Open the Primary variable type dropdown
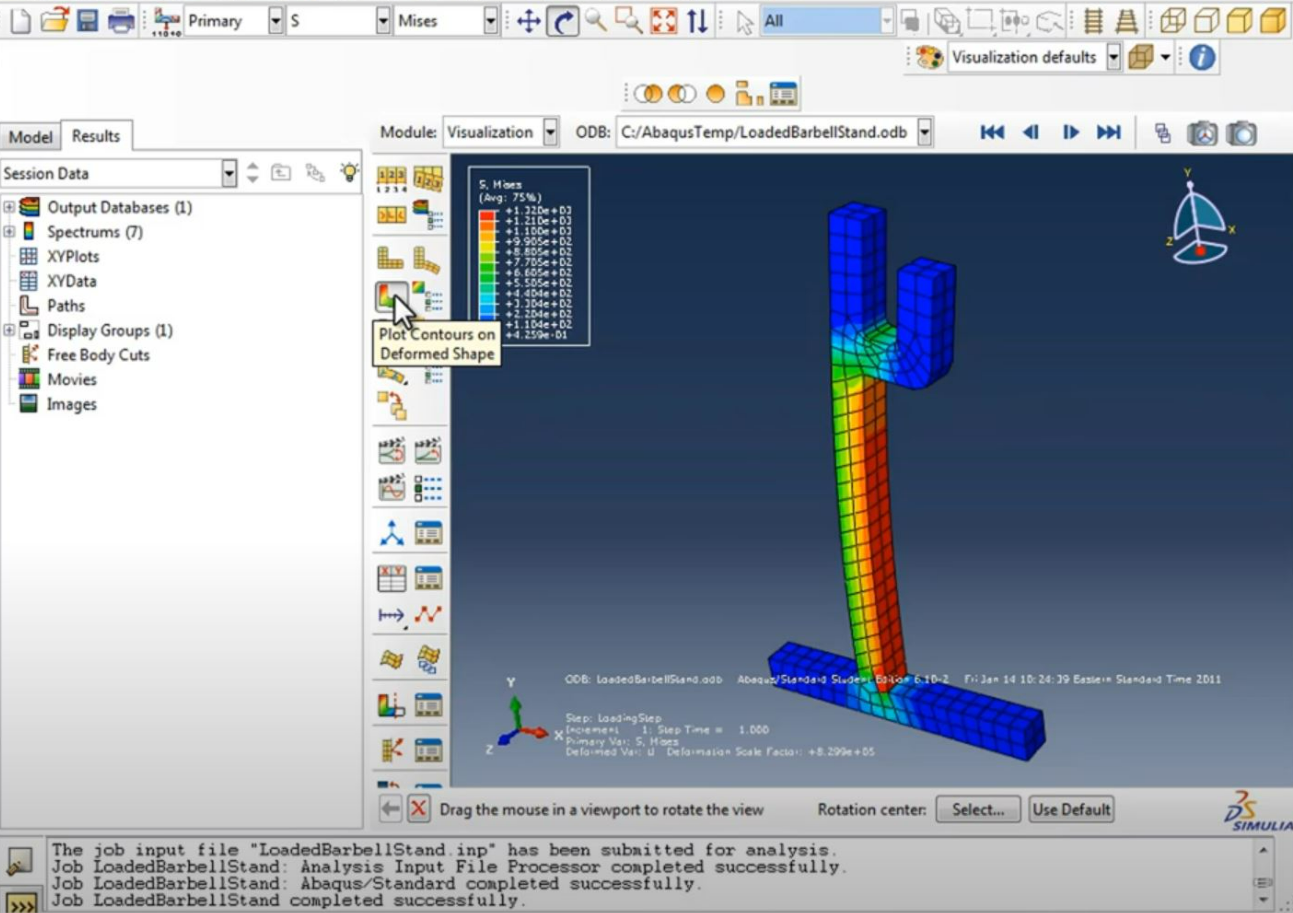 pyautogui.click(x=276, y=21)
